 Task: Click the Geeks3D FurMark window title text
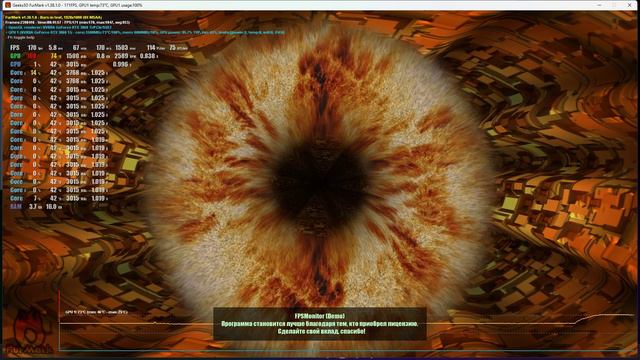[78, 5]
